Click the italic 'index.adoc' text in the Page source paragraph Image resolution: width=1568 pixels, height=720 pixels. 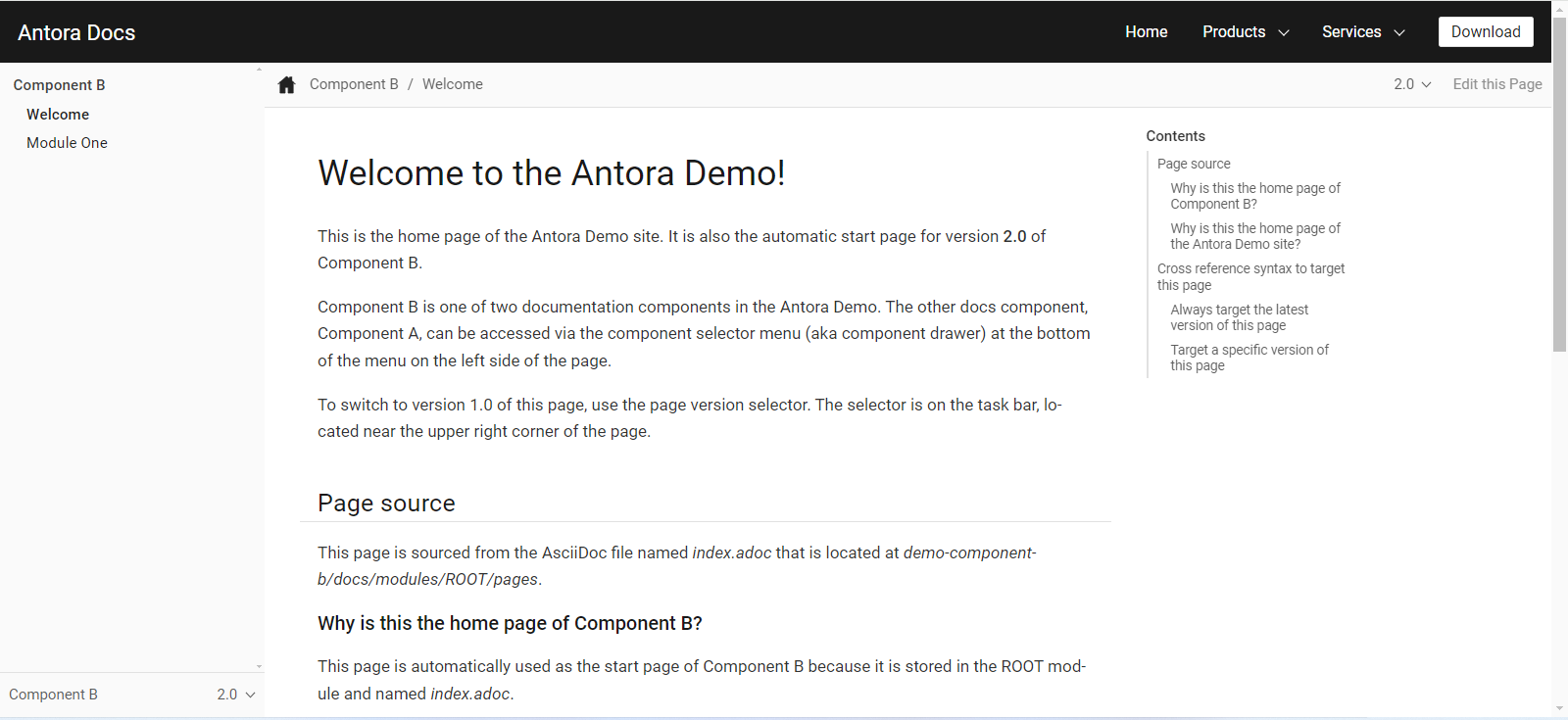tap(732, 552)
